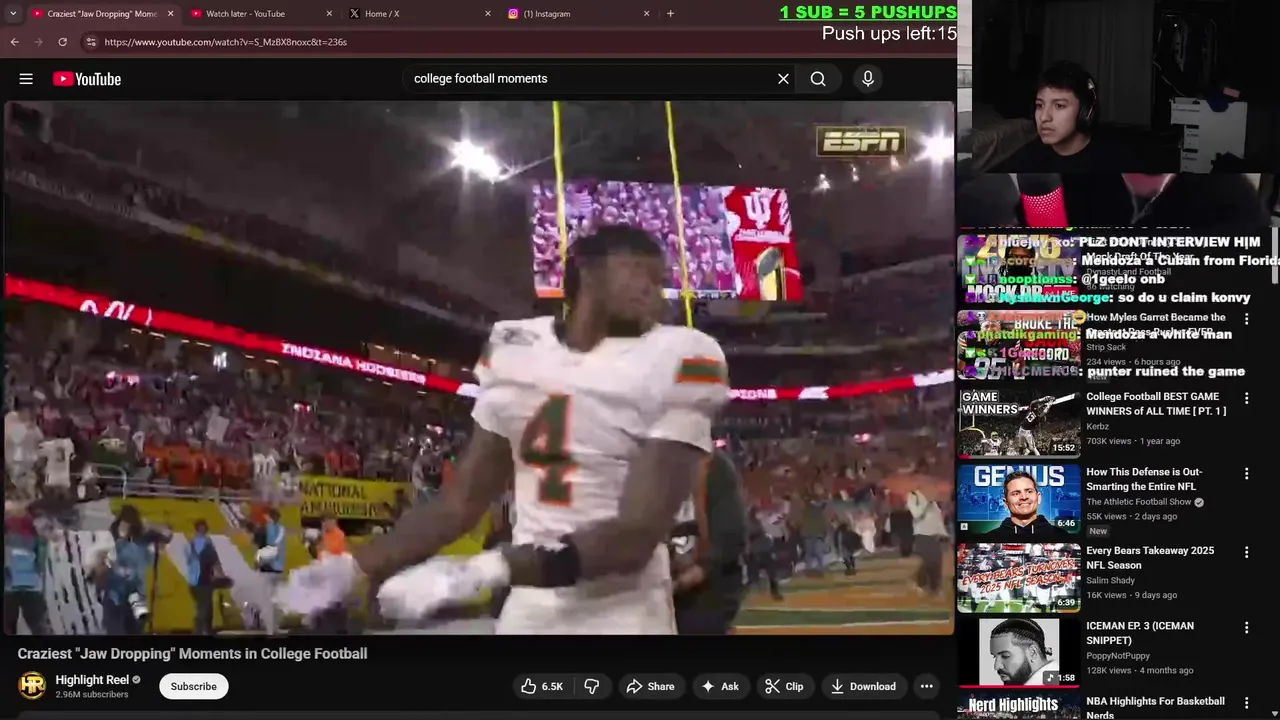Open College Football BEST GAME WINNERS thumbnail
The height and width of the screenshot is (720, 1280).
point(1019,423)
